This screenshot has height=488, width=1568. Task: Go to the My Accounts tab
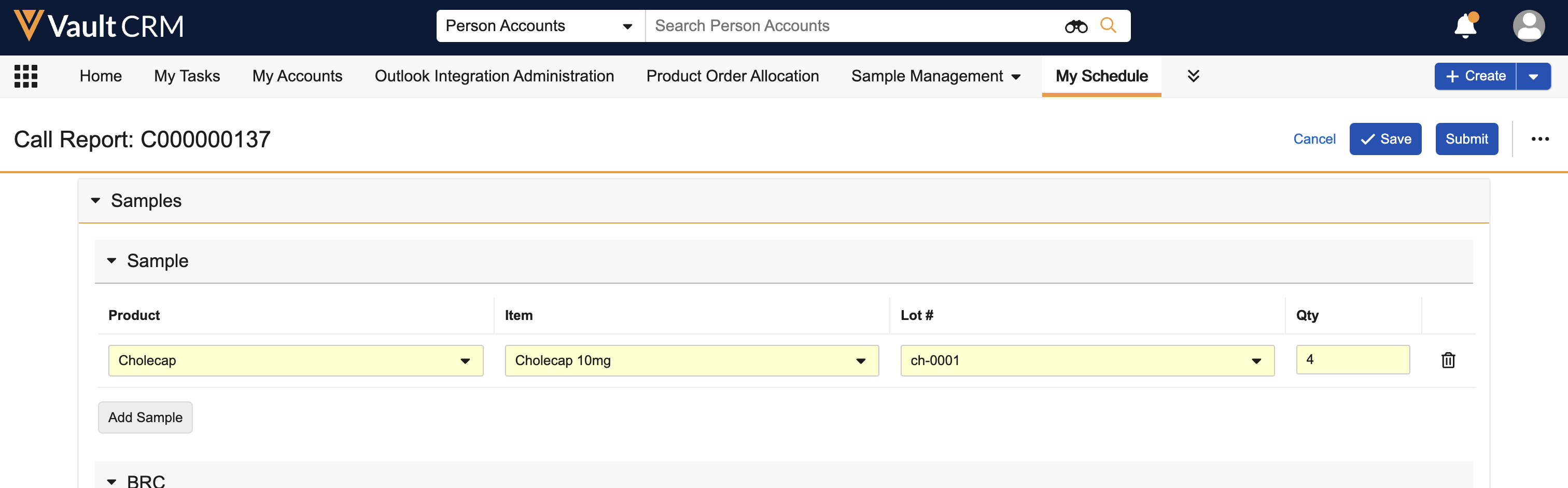297,76
